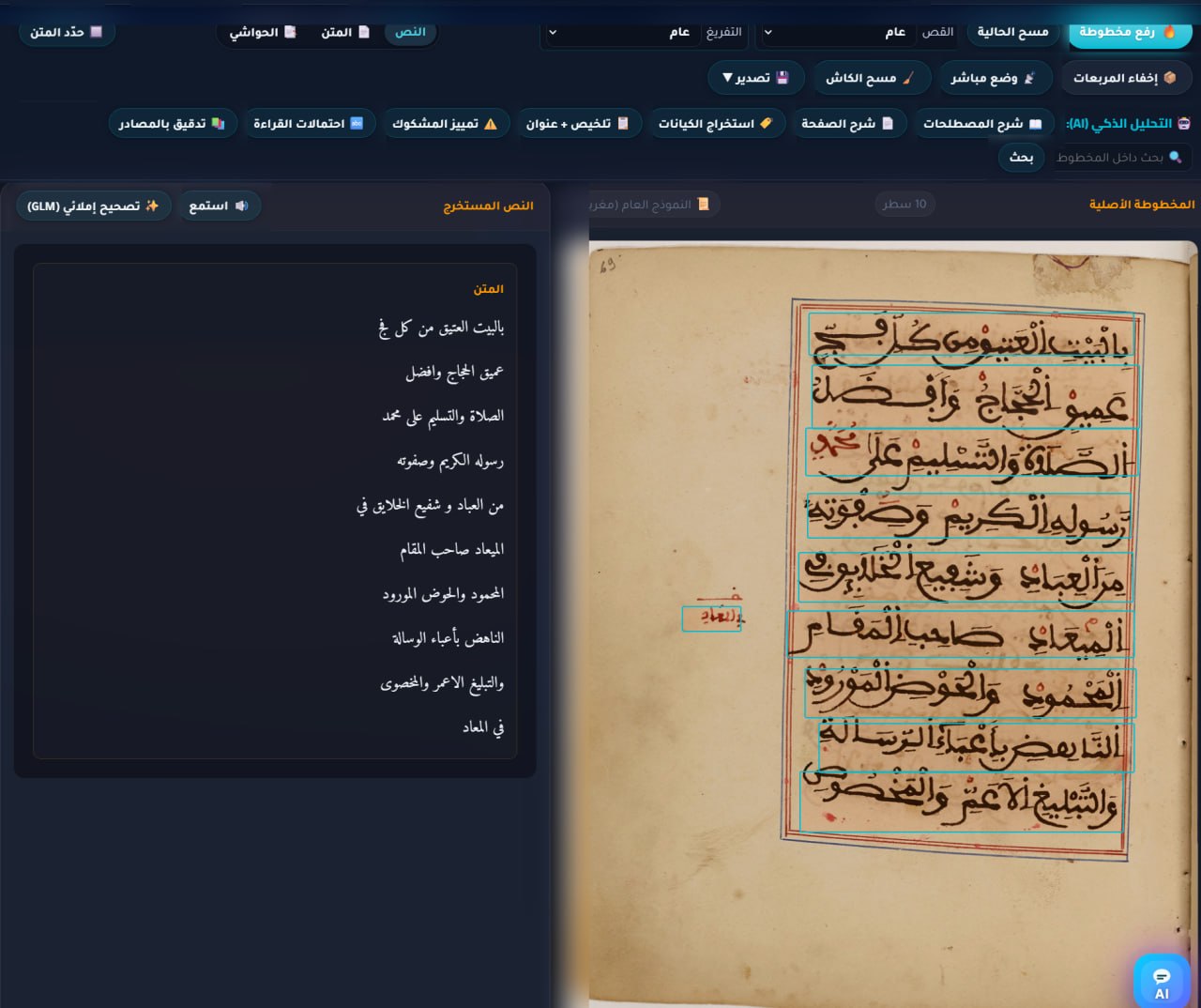1201x1008 pixels.
Task: Switch to the المتن tab
Action: [x=345, y=32]
